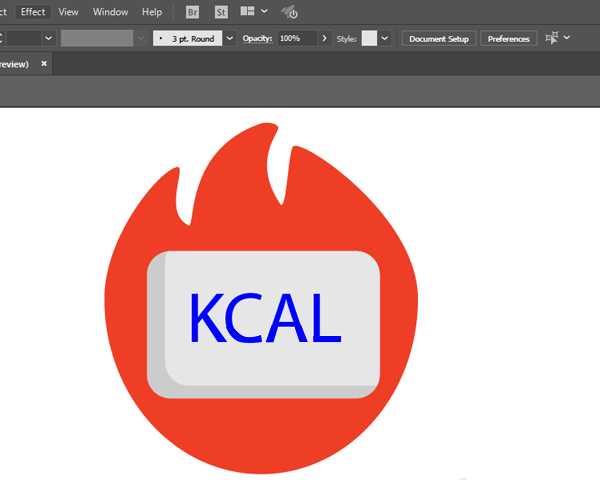The image size is (600, 480).
Task: Click the align-to-selection icon beside Preferences
Action: [x=552, y=38]
